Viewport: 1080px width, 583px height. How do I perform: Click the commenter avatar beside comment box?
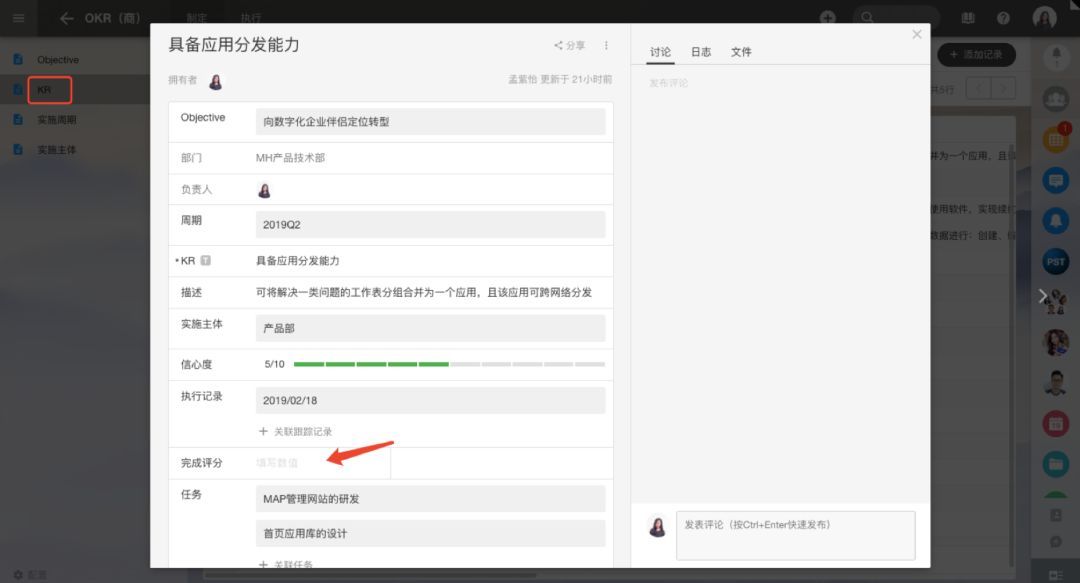[658, 527]
